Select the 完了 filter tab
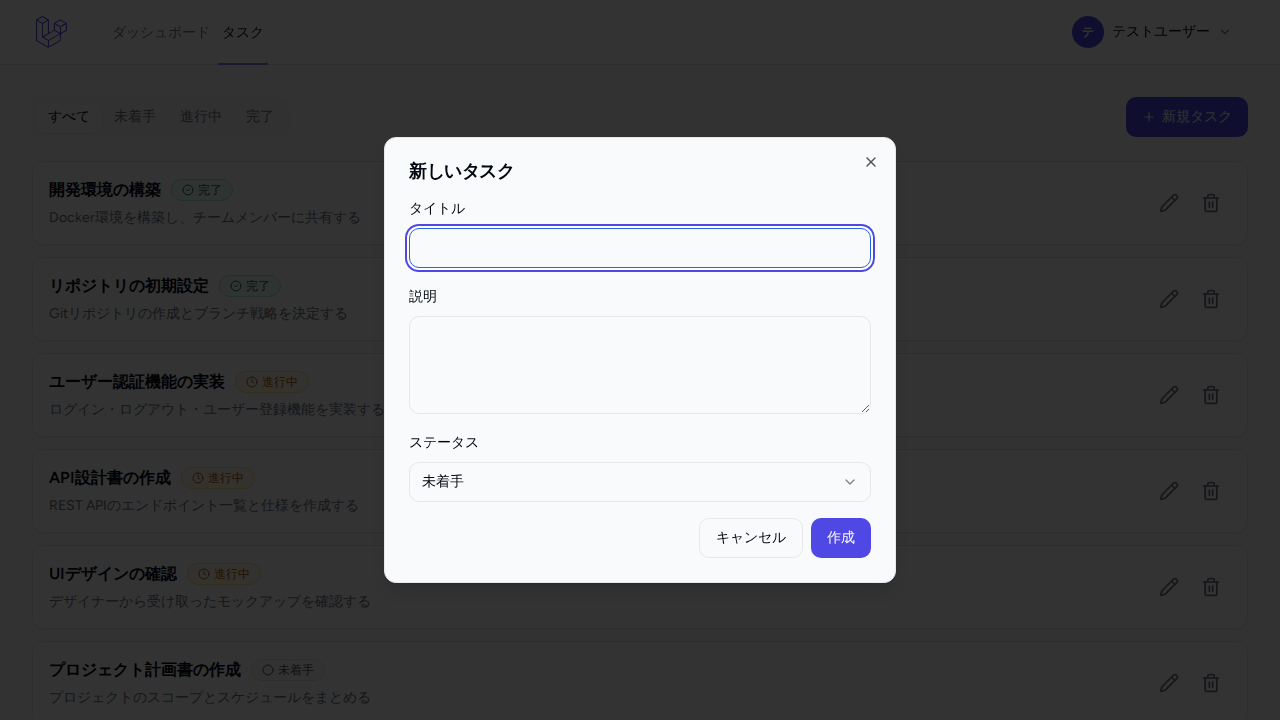The image size is (1280, 720). [260, 117]
